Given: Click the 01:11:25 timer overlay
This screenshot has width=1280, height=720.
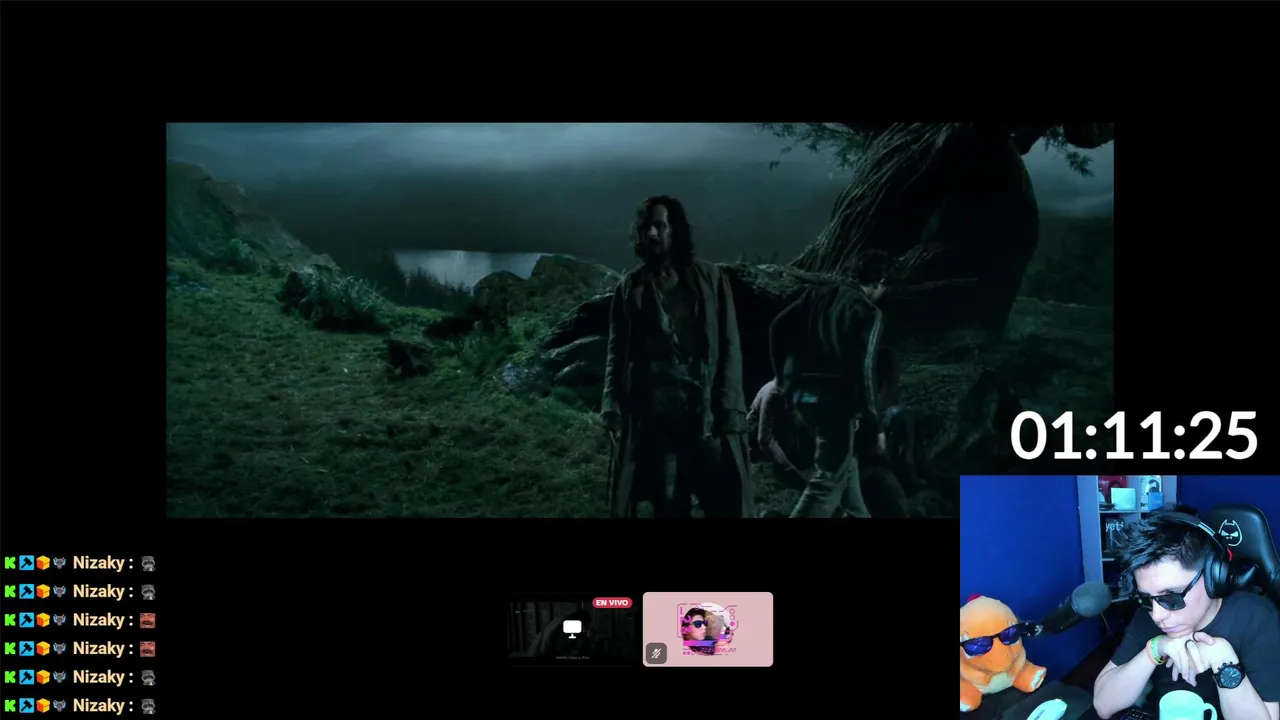Looking at the screenshot, I should pos(1133,437).
